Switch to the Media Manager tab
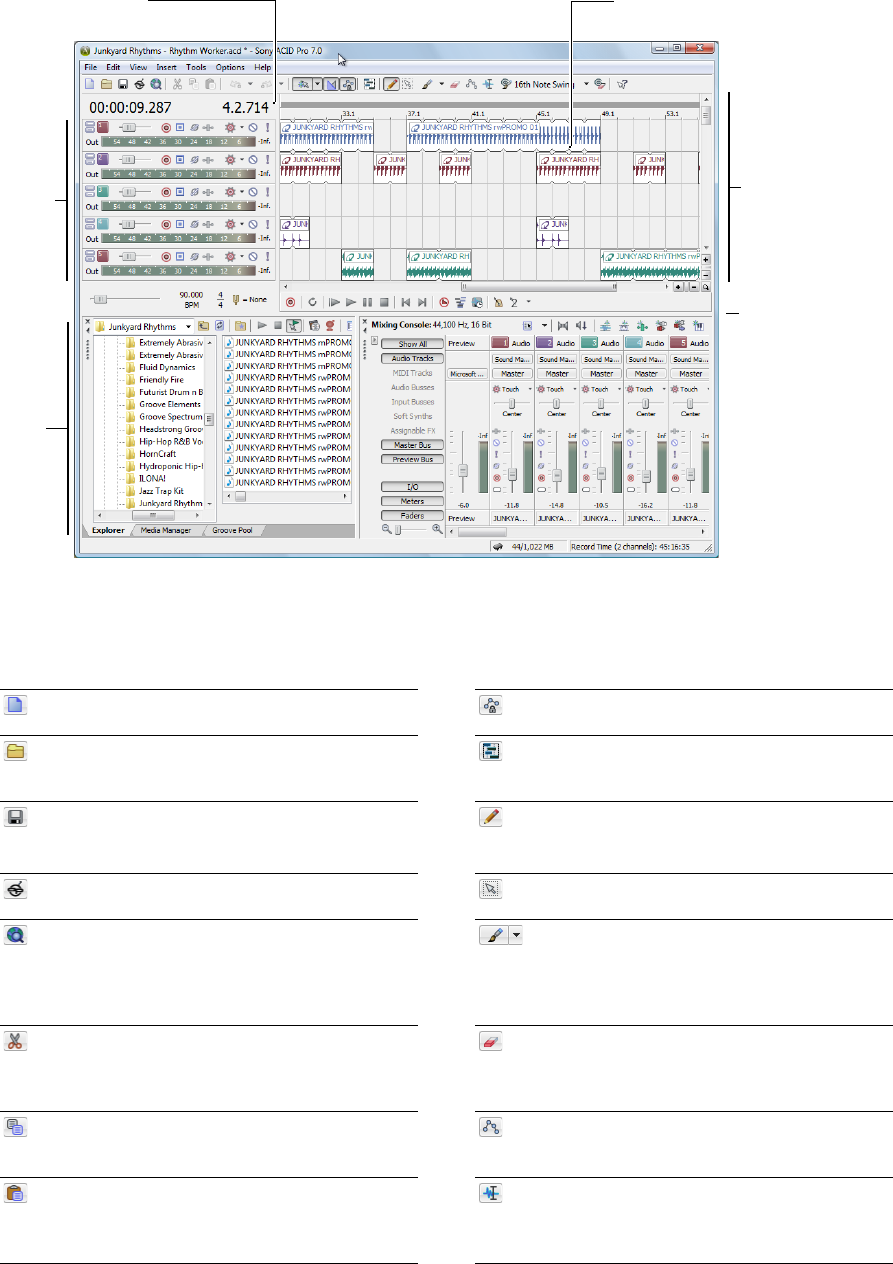The image size is (893, 1264). (x=167, y=531)
